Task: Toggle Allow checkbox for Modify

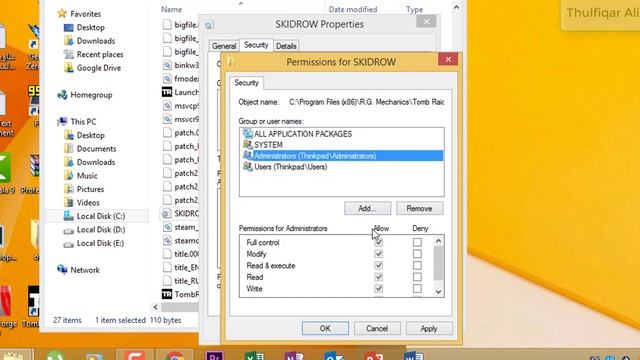Action: point(378,254)
